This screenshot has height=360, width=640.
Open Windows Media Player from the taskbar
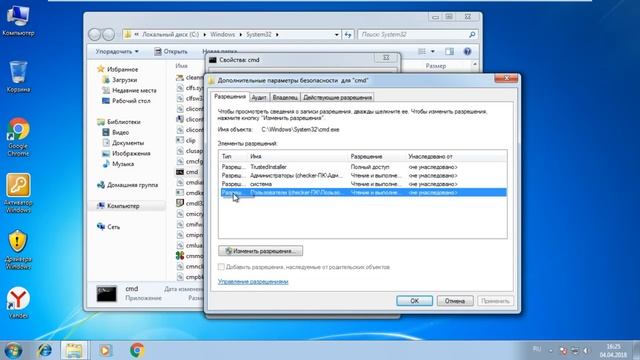pyautogui.click(x=105, y=350)
